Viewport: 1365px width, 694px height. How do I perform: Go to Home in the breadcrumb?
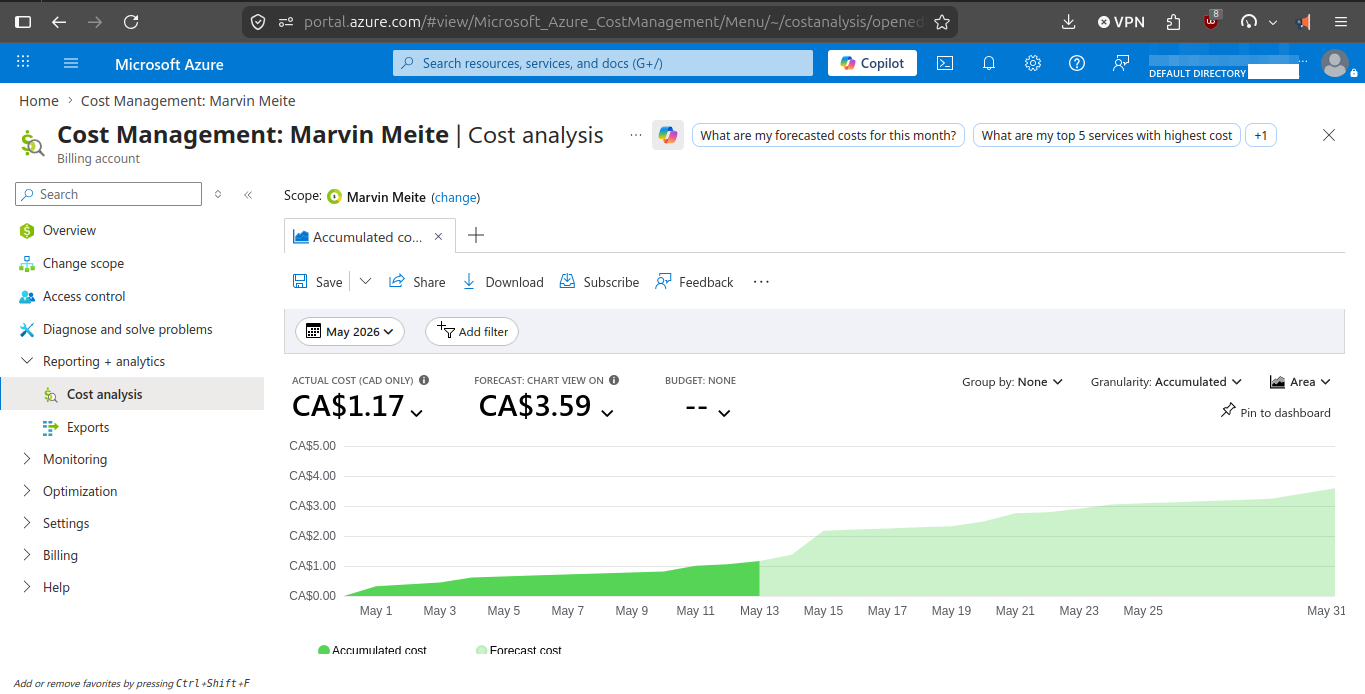point(39,100)
